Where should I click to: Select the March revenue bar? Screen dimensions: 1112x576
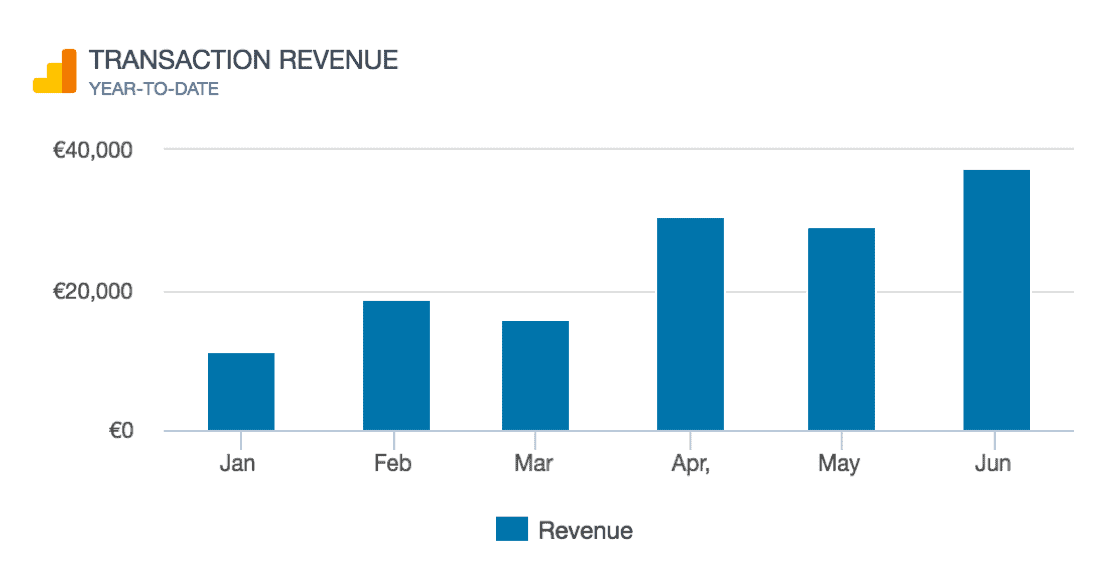point(535,376)
